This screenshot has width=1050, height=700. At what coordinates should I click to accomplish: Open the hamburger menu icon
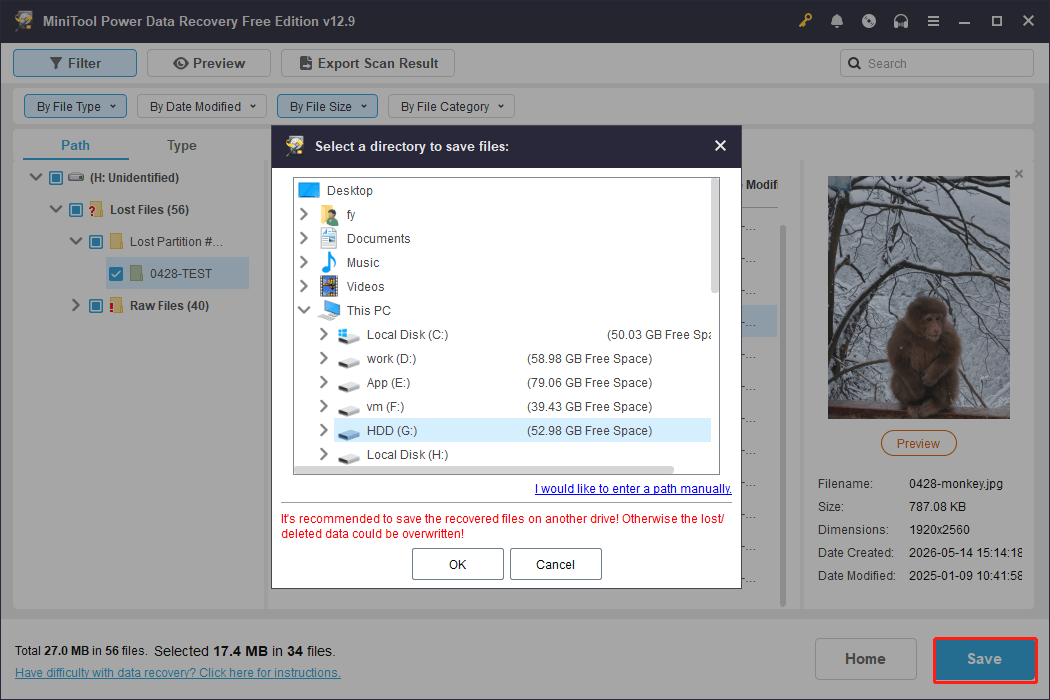coord(933,21)
